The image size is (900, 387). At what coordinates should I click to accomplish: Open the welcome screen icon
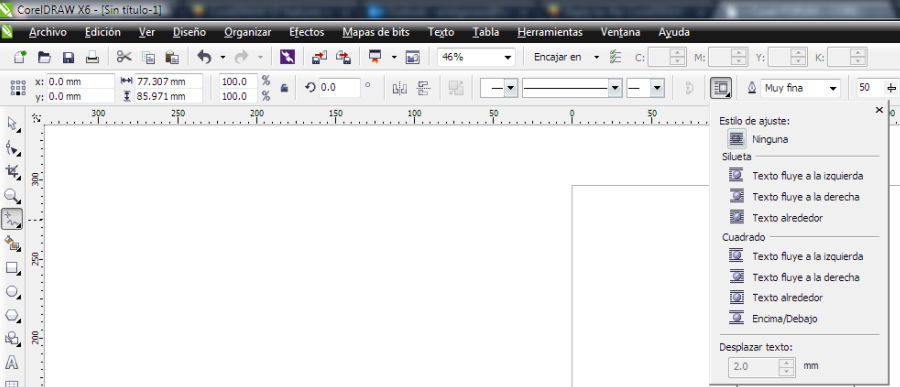coord(413,57)
